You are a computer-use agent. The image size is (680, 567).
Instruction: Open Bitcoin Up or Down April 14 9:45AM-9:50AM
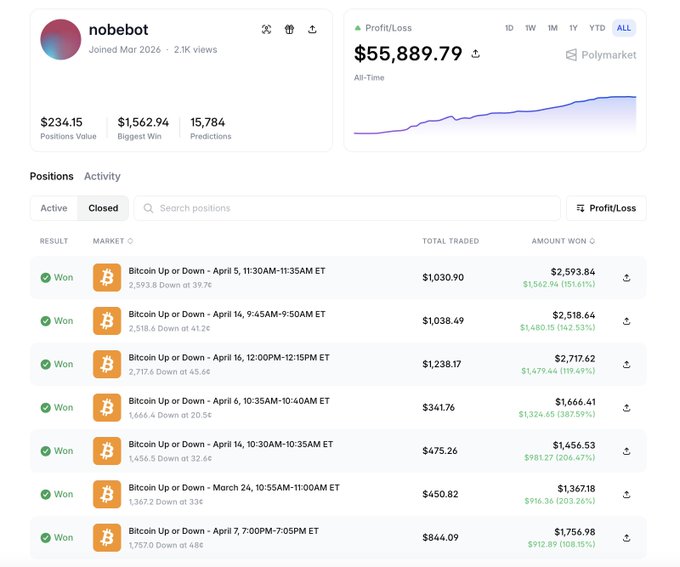coord(227,314)
